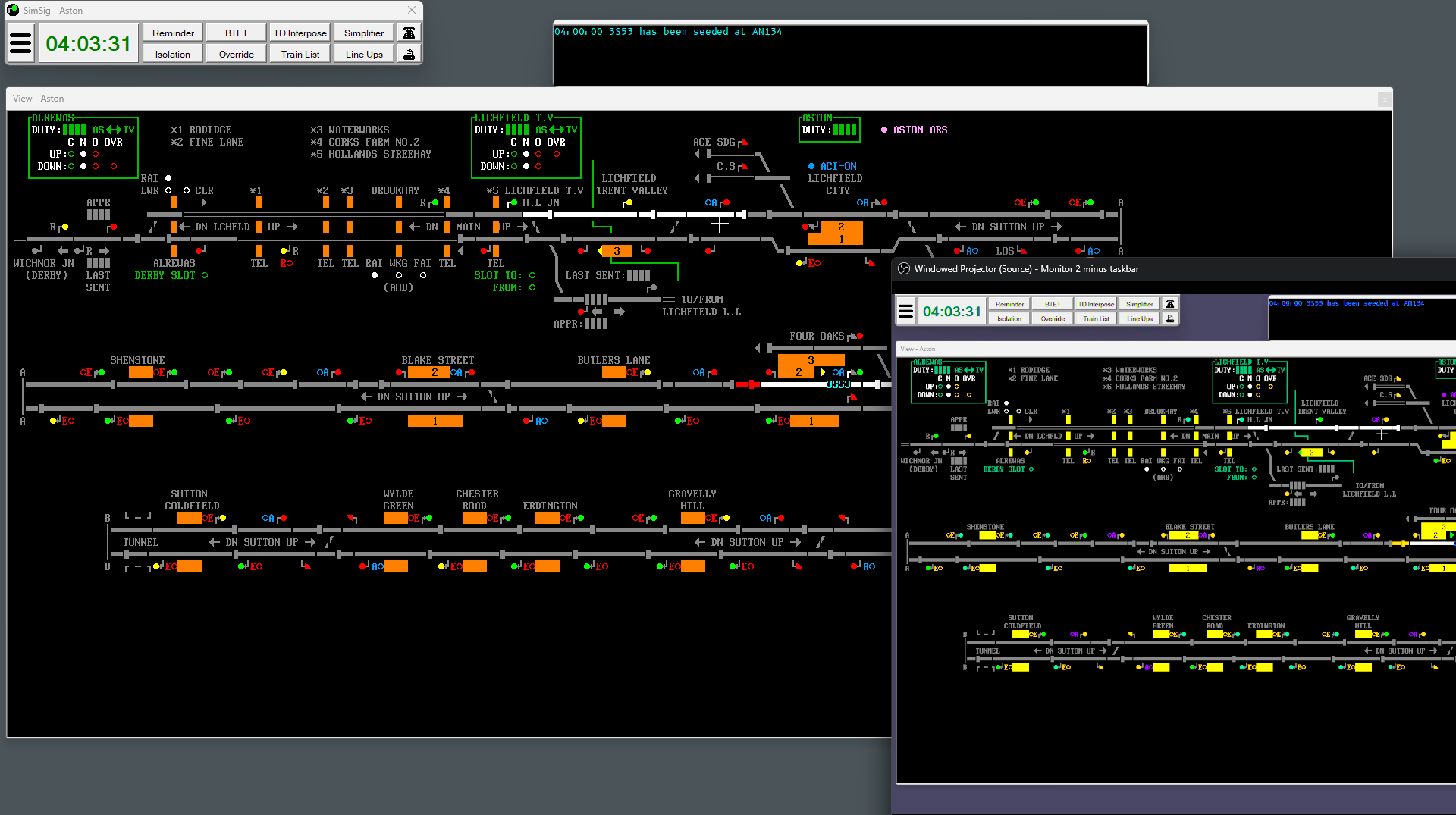The height and width of the screenshot is (815, 1456).
Task: Set Lichfield T.V DOWN to C mode
Action: [514, 166]
